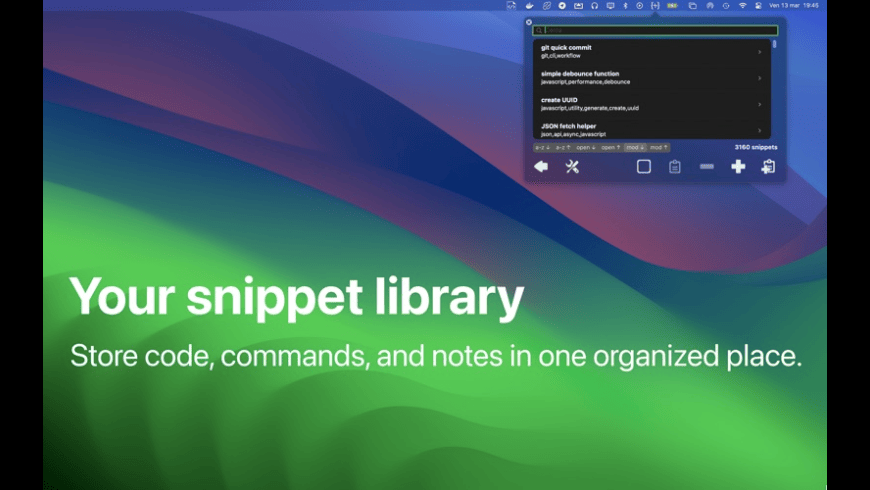
Task: Click the plus add snippet icon
Action: pos(738,166)
